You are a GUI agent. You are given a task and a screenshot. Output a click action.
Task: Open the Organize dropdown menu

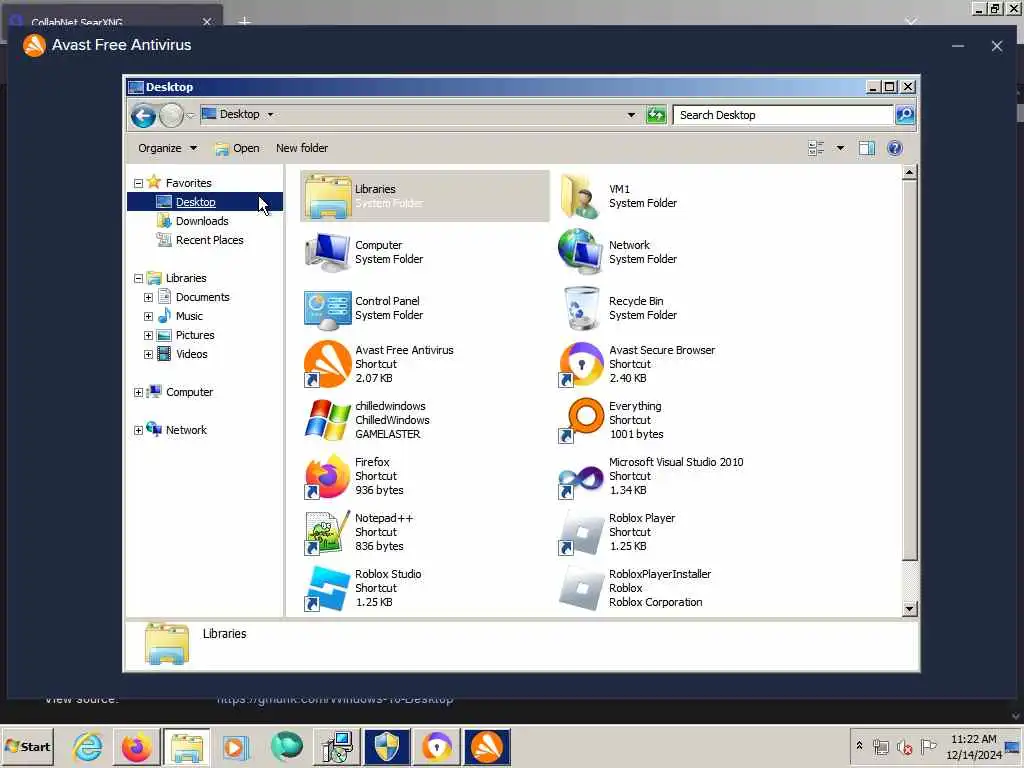[167, 148]
